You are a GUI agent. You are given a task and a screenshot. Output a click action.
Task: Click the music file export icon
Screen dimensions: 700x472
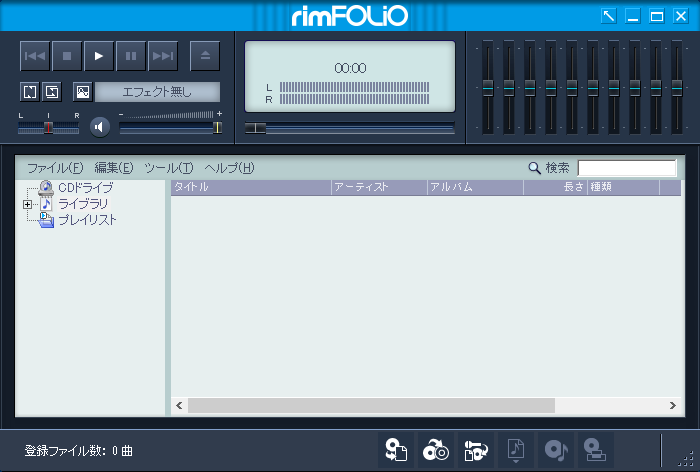(516, 450)
